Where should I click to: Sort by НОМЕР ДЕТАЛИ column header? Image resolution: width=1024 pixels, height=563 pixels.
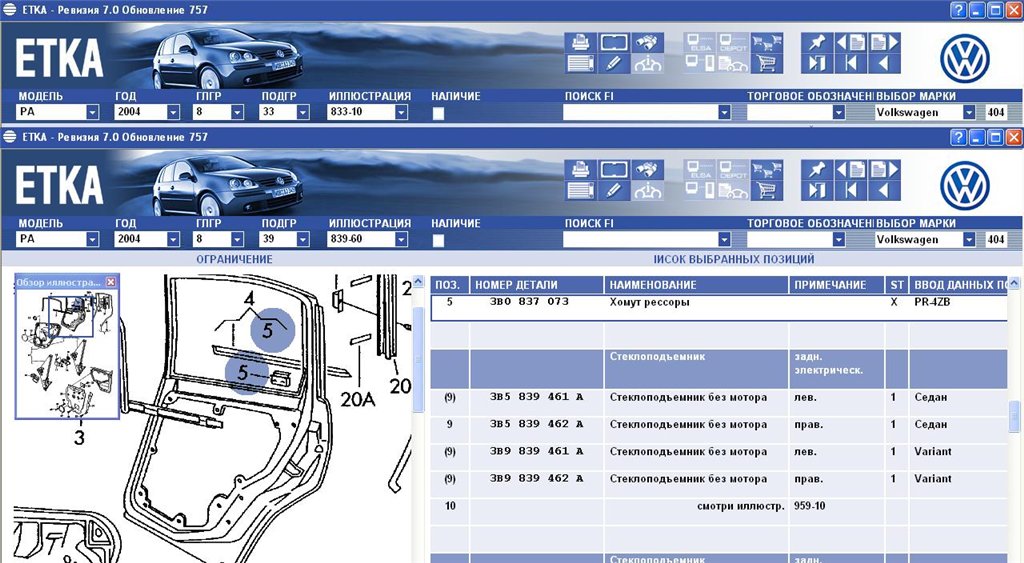pos(537,285)
